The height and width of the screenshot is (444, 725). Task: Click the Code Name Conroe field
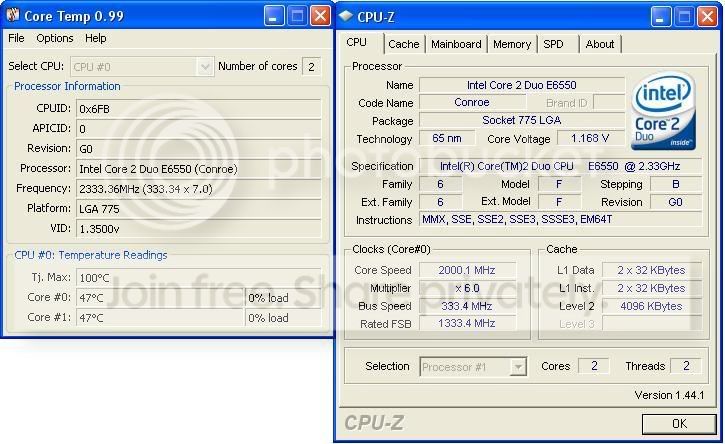tap(472, 102)
